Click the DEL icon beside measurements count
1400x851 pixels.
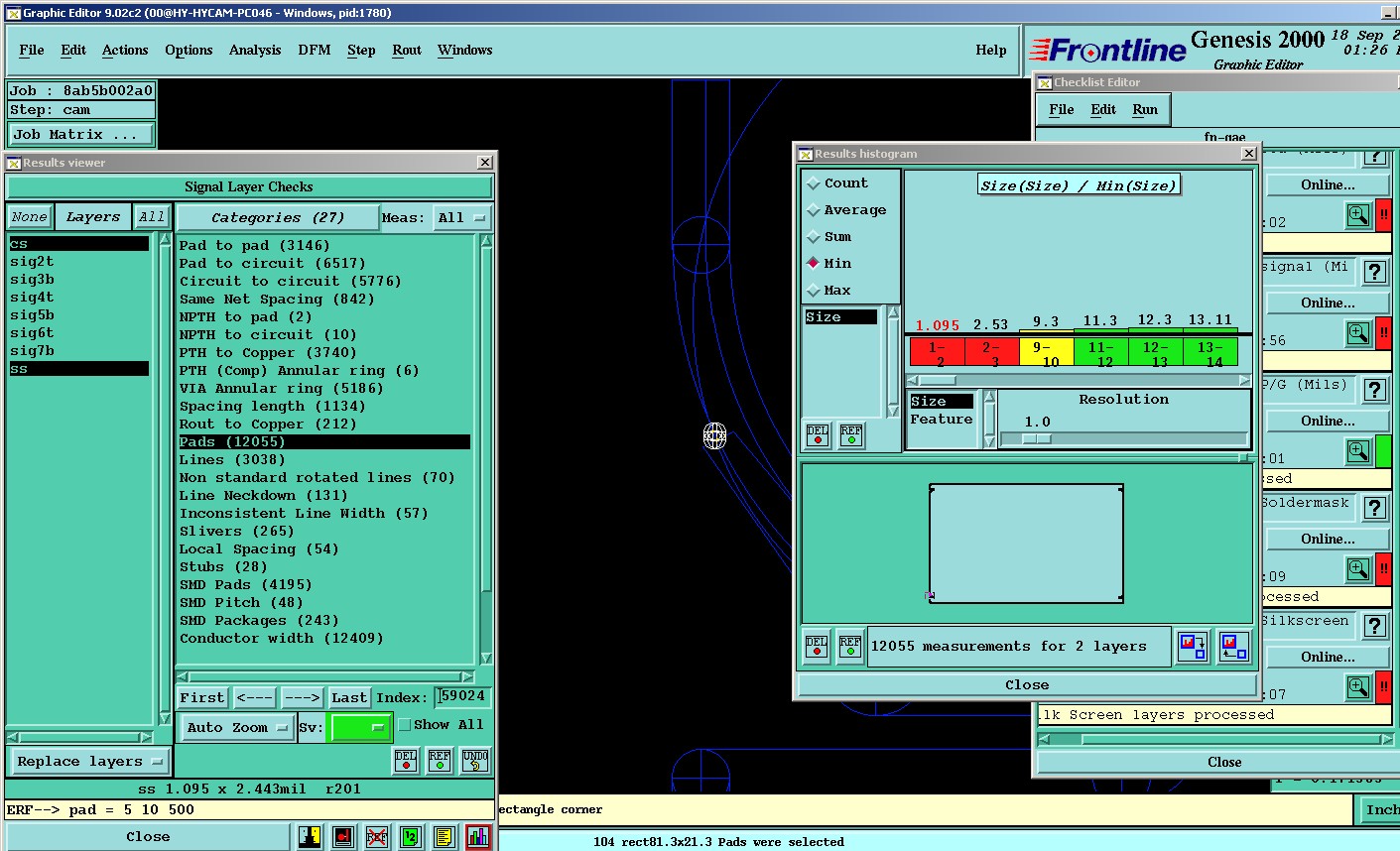(x=817, y=647)
